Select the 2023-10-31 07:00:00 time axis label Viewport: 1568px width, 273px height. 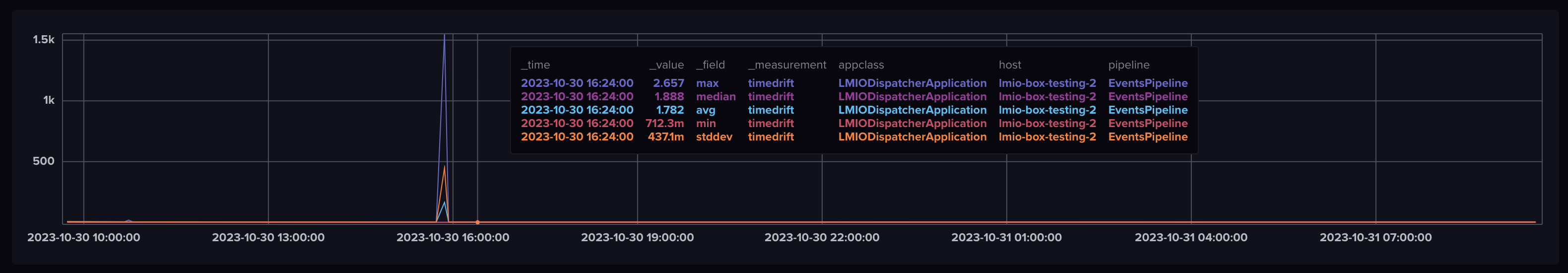point(1375,238)
